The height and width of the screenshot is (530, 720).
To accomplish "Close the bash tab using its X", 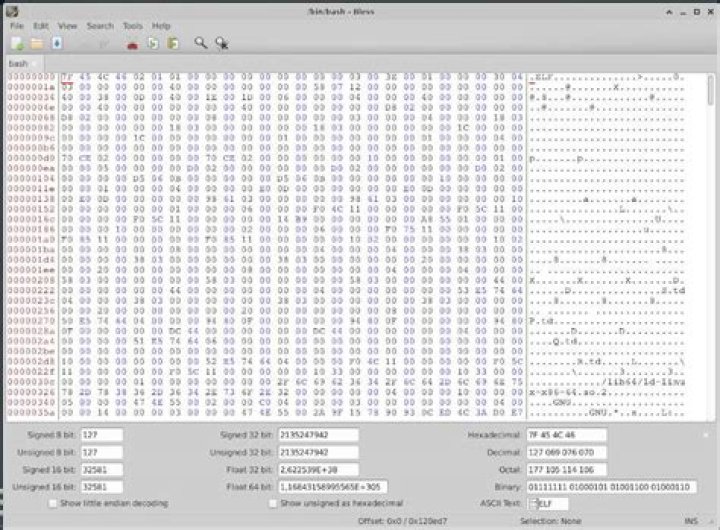I will point(35,64).
